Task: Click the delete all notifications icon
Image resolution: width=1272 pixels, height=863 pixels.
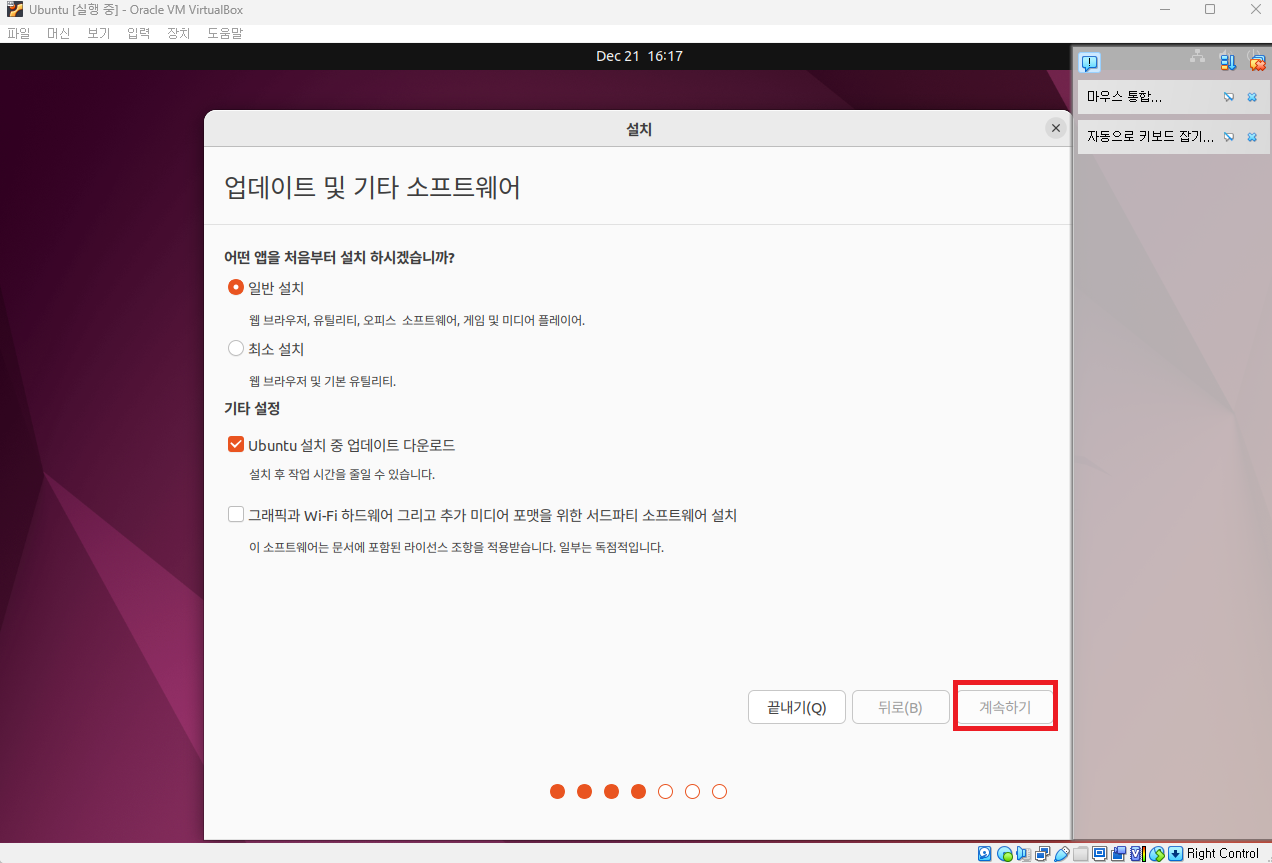Action: [1257, 63]
